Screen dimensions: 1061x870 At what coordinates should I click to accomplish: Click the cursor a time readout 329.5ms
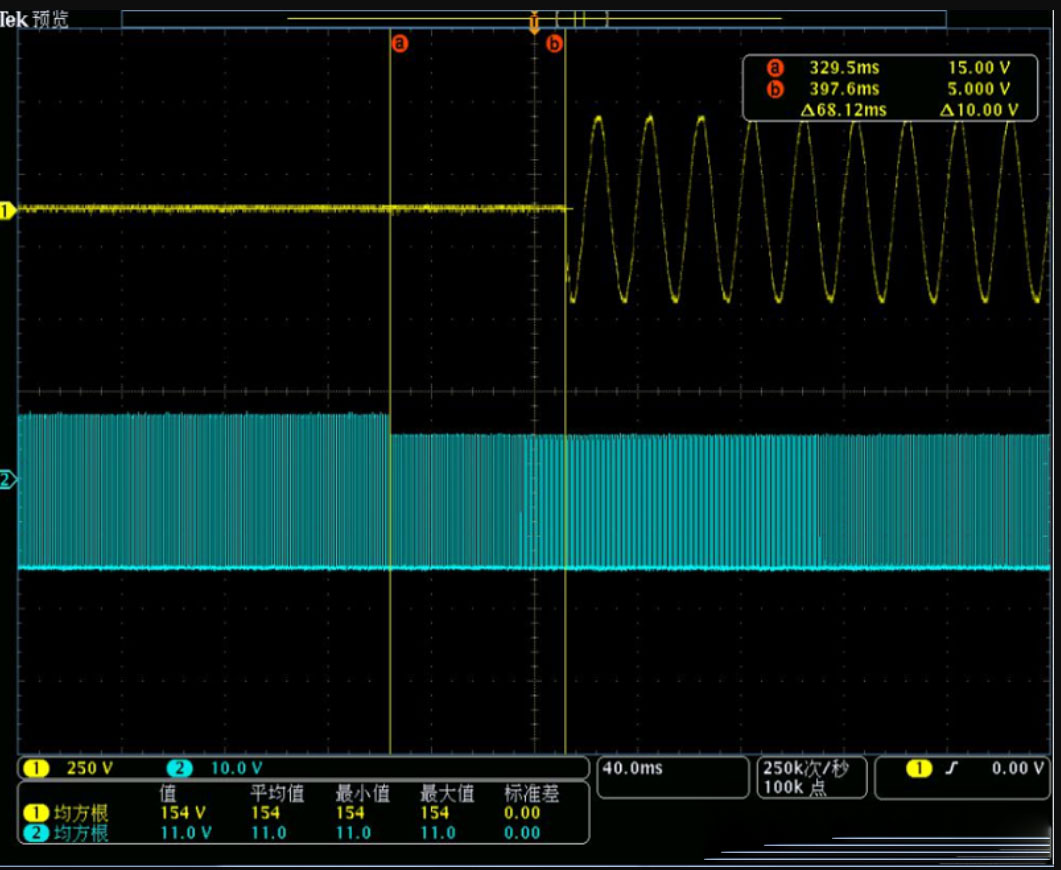844,68
